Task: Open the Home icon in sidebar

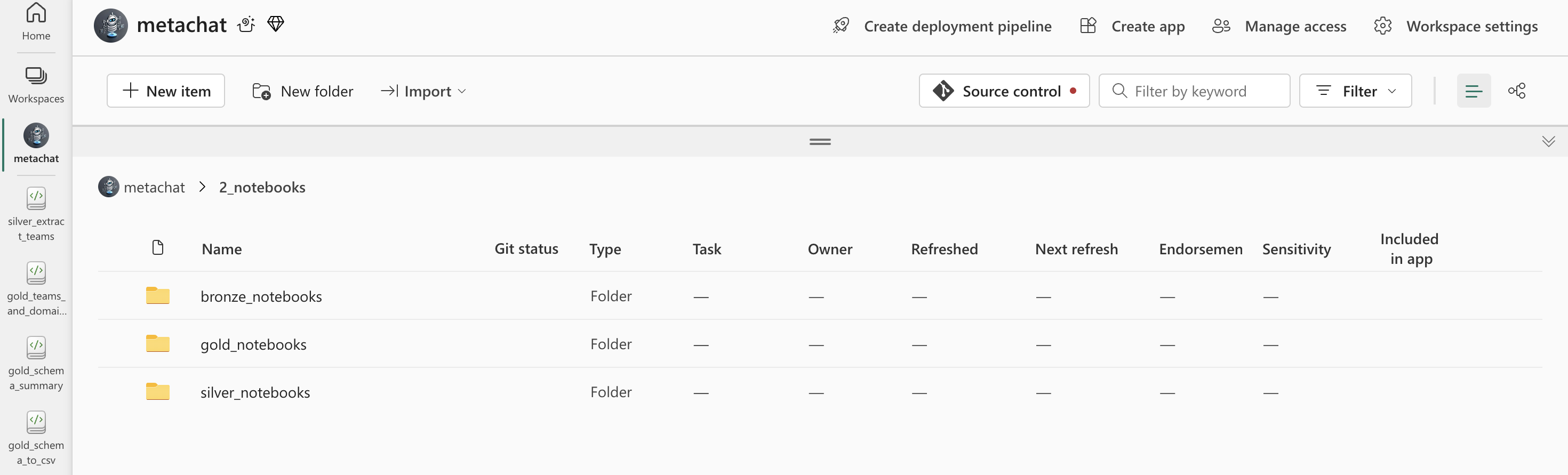Action: coord(36,21)
